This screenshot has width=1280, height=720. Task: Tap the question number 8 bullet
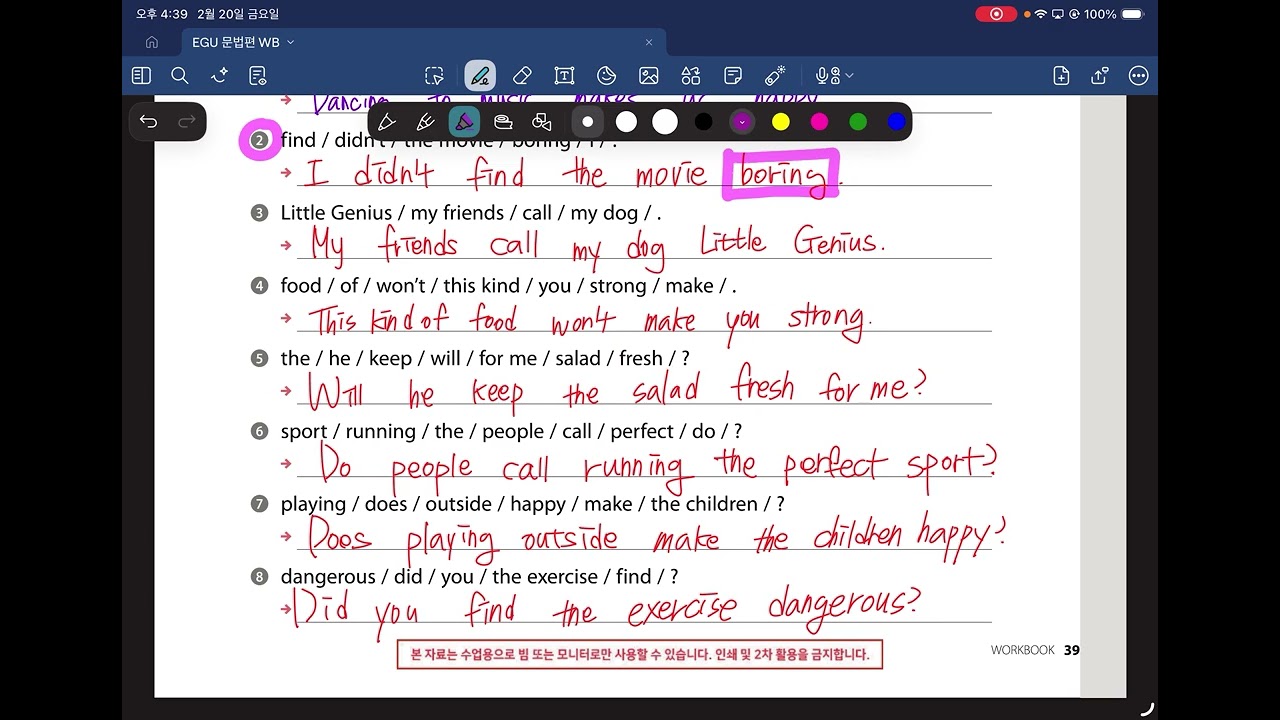[260, 577]
